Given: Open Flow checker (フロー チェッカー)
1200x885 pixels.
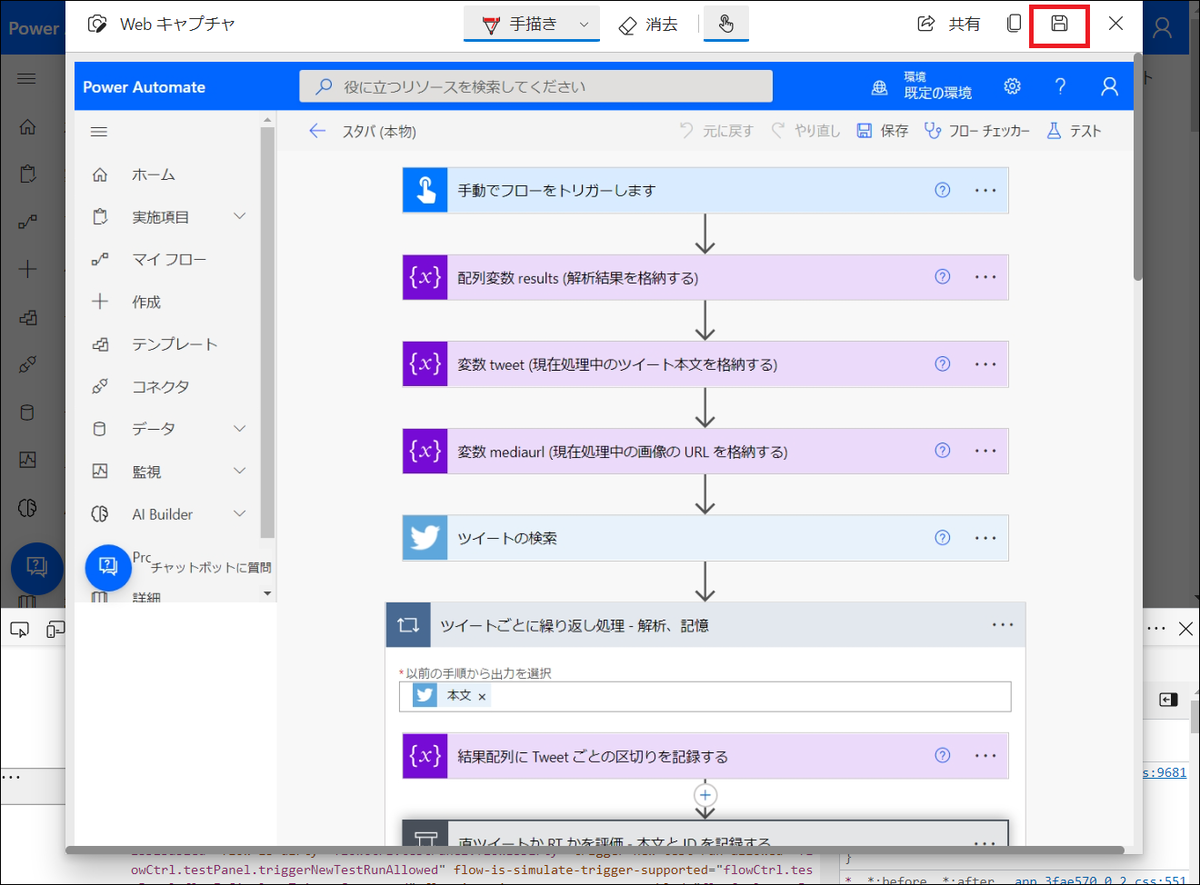Looking at the screenshot, I should tap(977, 131).
